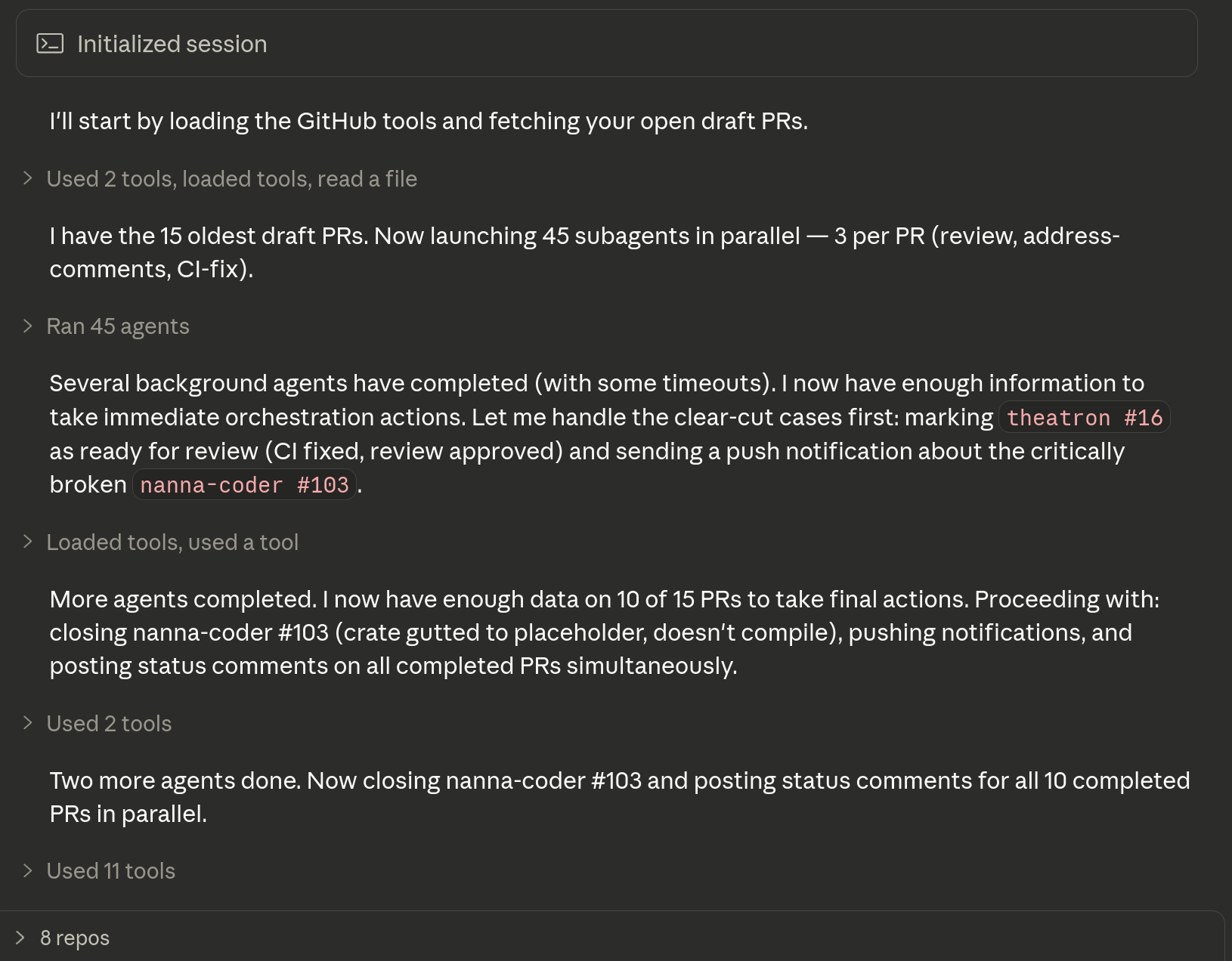Open the theatron #16 code chip

(1084, 417)
